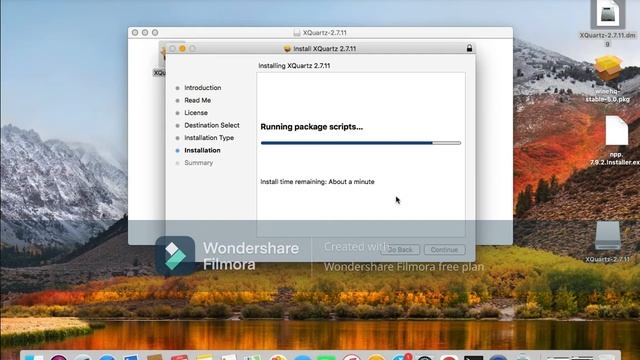Viewport: 640px width, 360px height.
Task: Click the "Install XQuartz 2.7.11" window title
Action: [x=324, y=49]
